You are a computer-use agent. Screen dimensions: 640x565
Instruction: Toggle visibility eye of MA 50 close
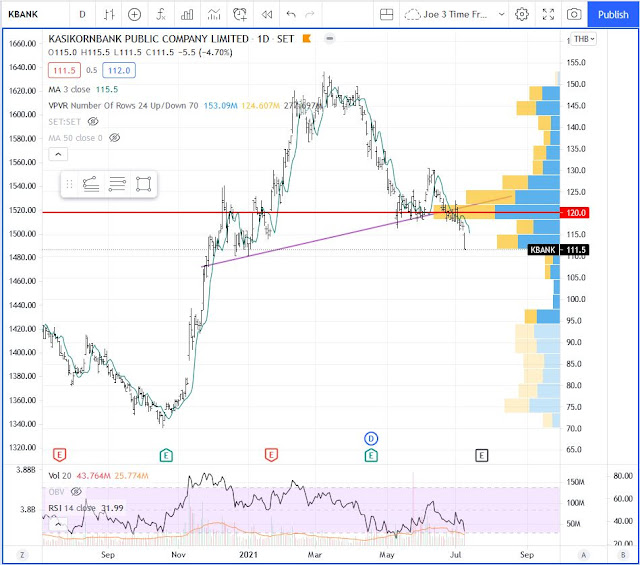[x=114, y=138]
